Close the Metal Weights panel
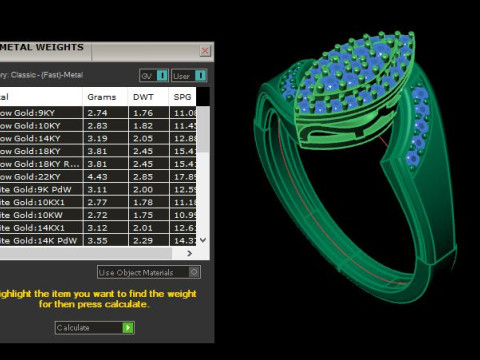This screenshot has width=480, height=360. pyautogui.click(x=205, y=51)
